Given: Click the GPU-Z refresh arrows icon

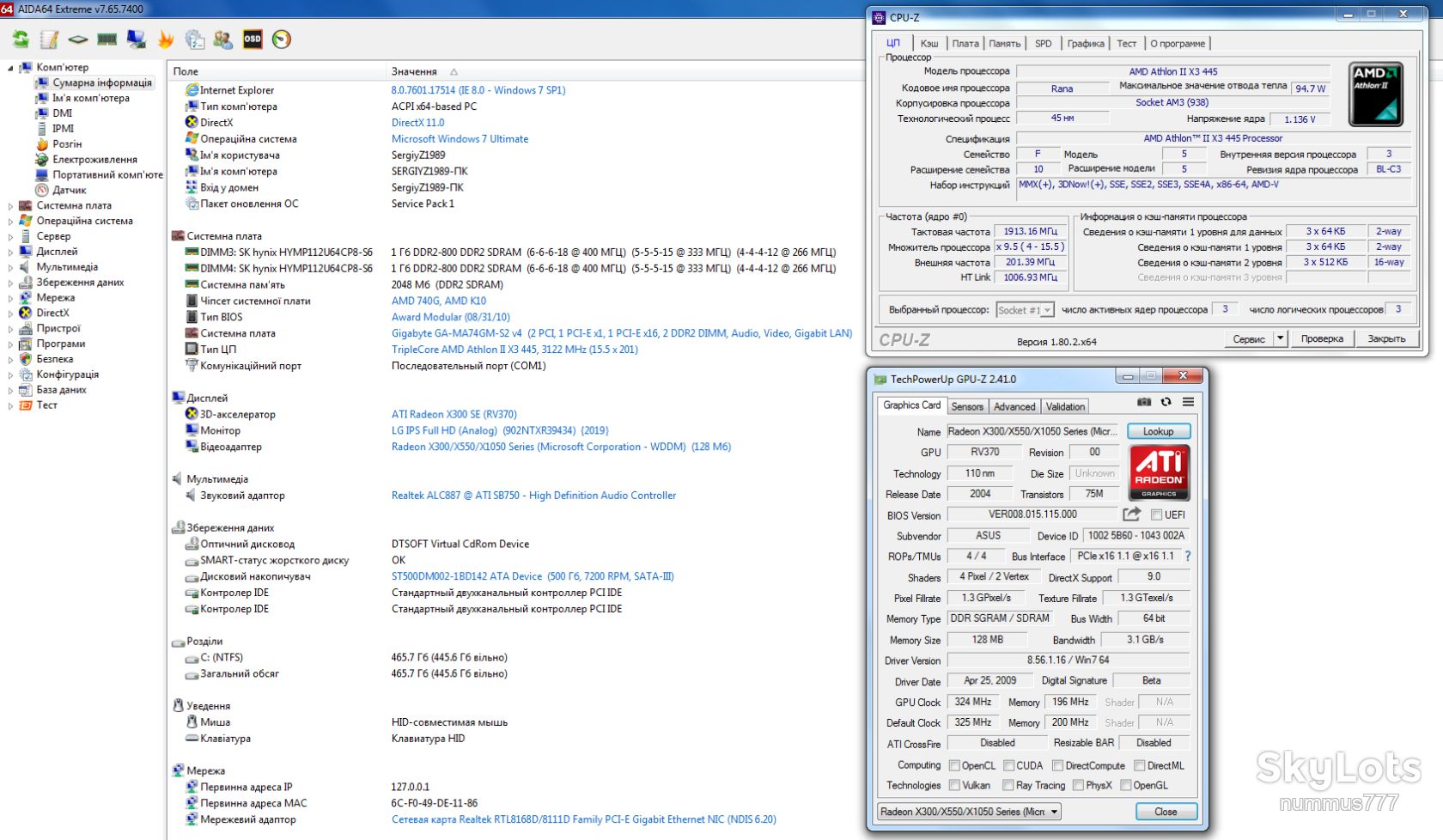Looking at the screenshot, I should 1166,402.
